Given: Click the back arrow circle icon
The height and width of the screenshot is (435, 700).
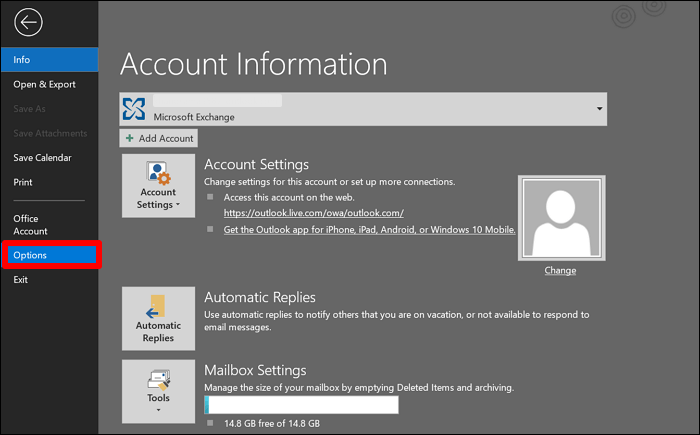Looking at the screenshot, I should pos(28,23).
